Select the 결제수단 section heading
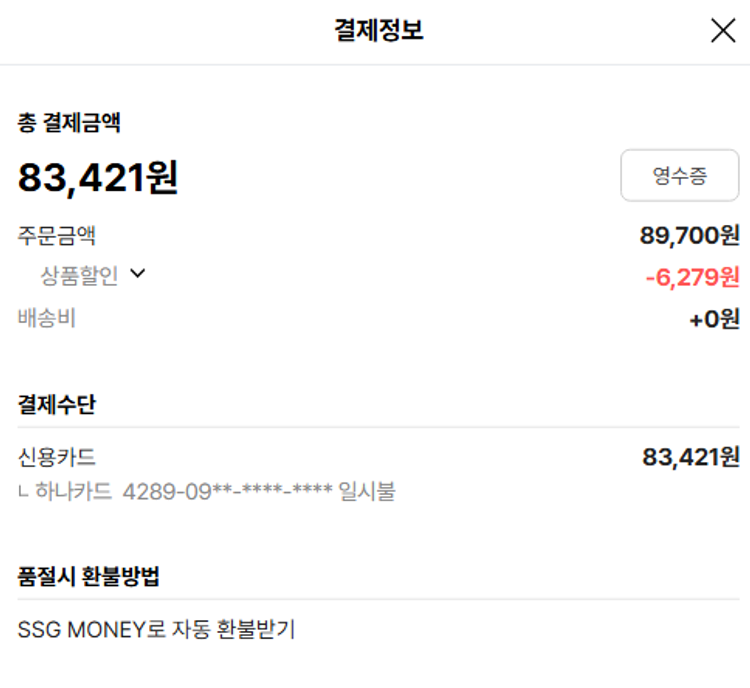The height and width of the screenshot is (688, 750). pyautogui.click(x=57, y=405)
